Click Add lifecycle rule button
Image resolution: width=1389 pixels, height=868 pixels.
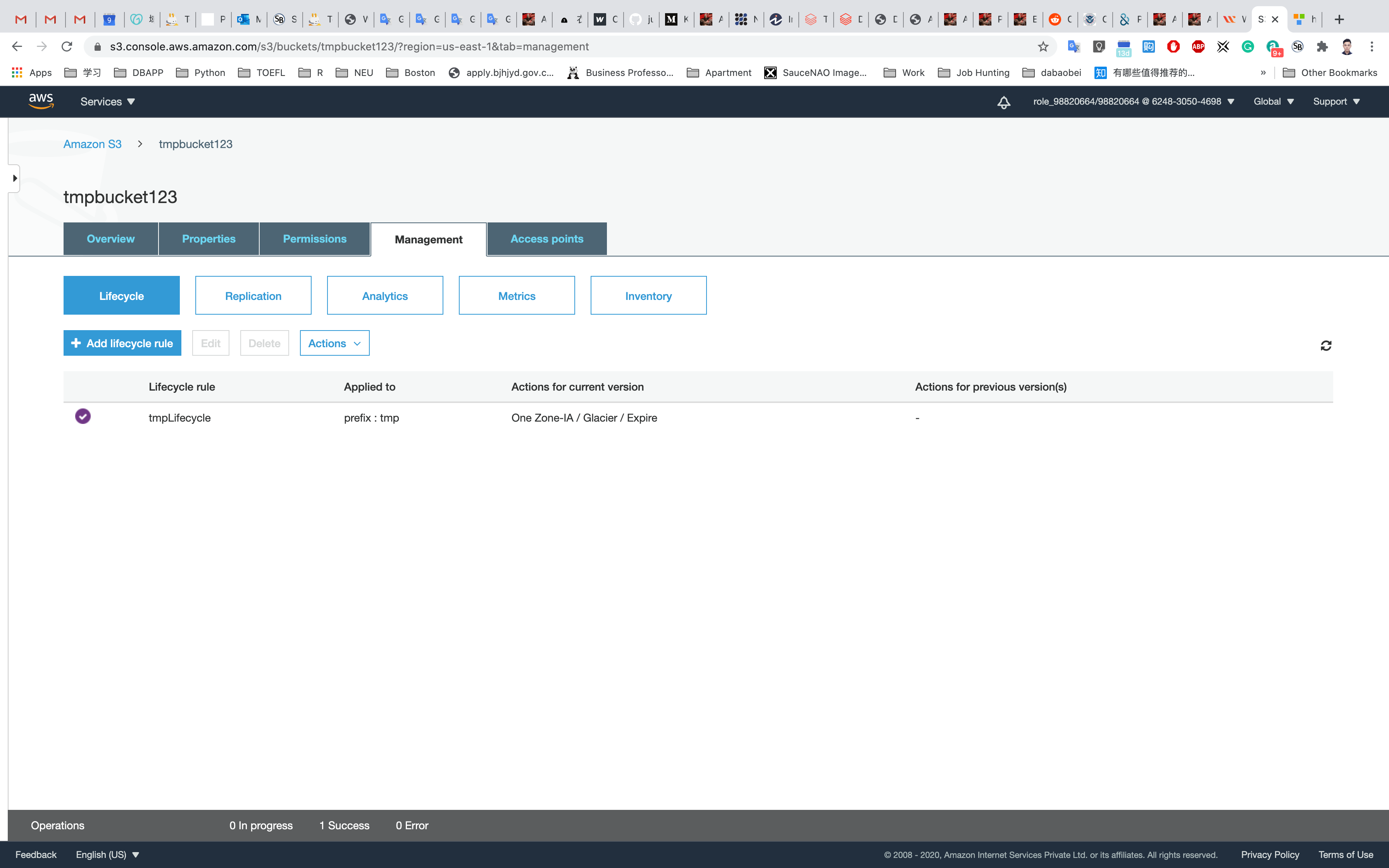click(x=122, y=343)
